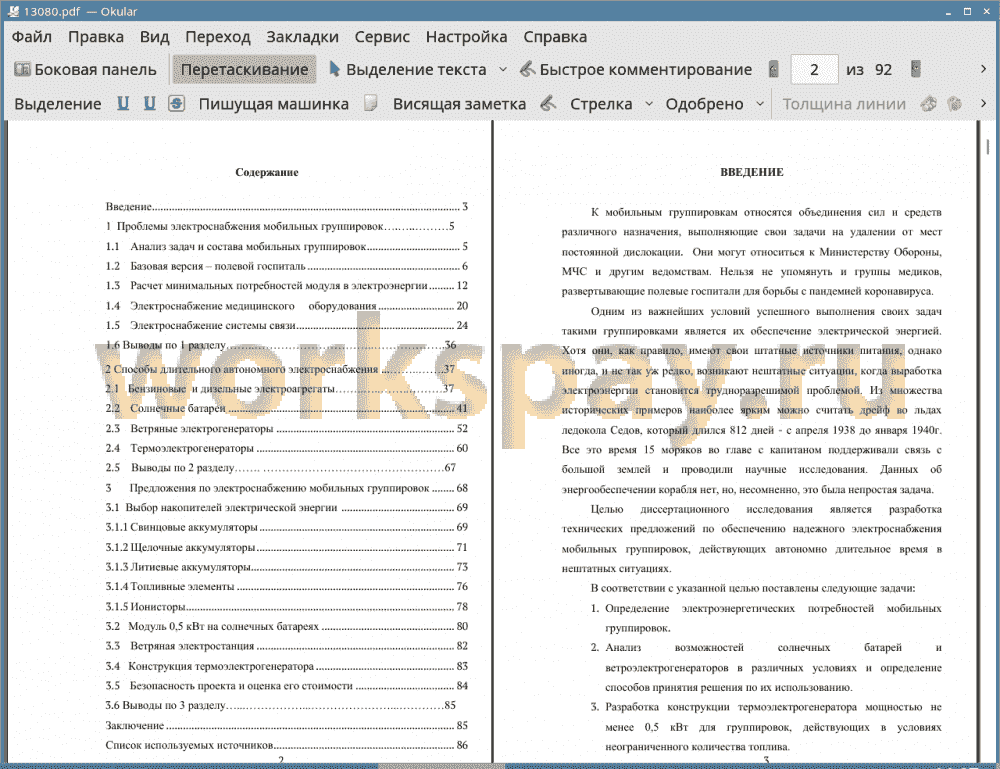1000x769 pixels.
Task: Open the Настройка menu
Action: (466, 37)
